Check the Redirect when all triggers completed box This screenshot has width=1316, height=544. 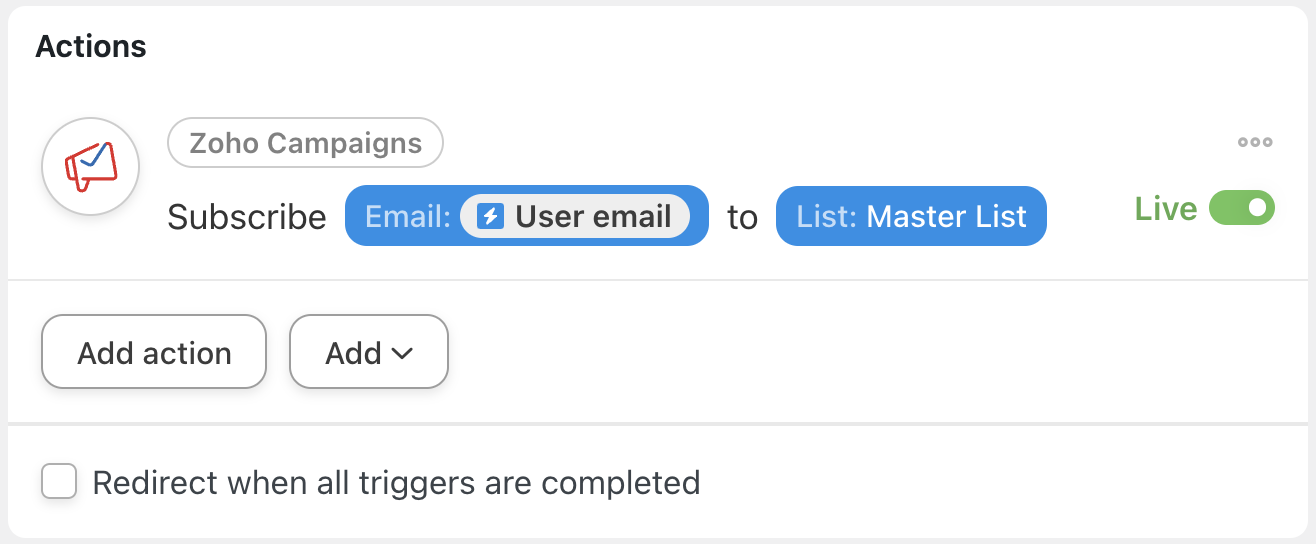(x=59, y=481)
